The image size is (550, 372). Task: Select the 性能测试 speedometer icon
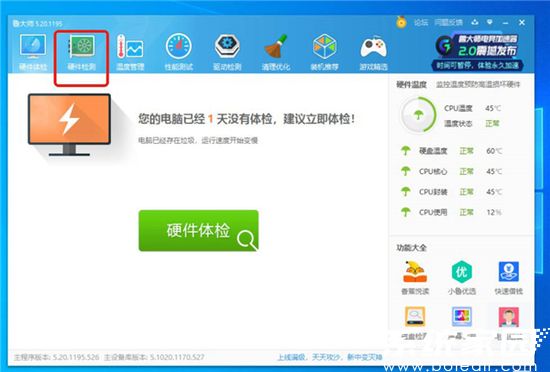pyautogui.click(x=179, y=53)
